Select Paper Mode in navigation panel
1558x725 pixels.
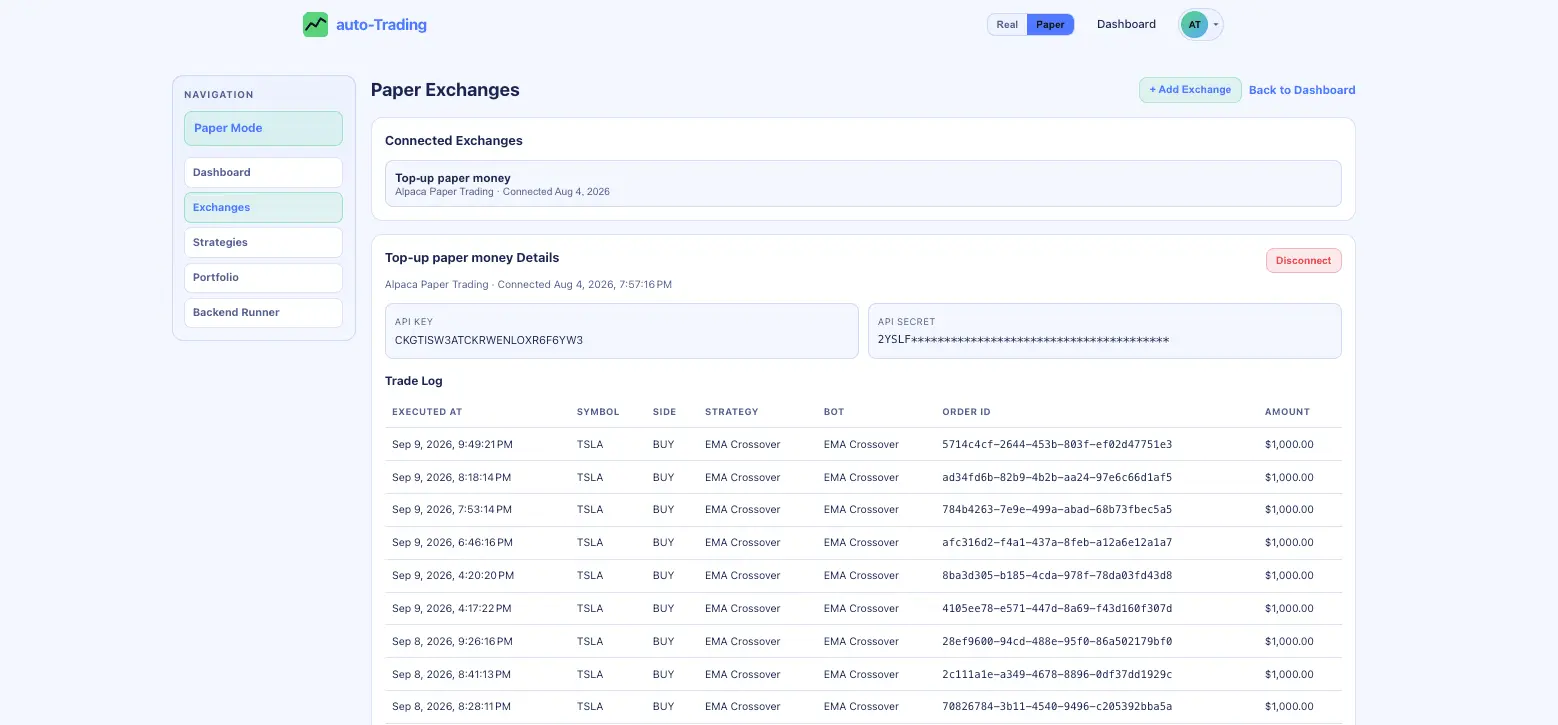[x=263, y=128]
